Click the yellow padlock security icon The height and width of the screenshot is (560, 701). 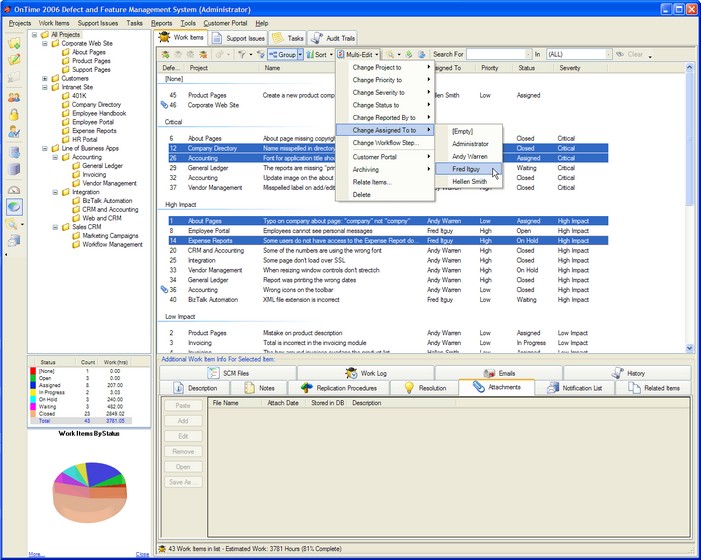click(x=14, y=114)
